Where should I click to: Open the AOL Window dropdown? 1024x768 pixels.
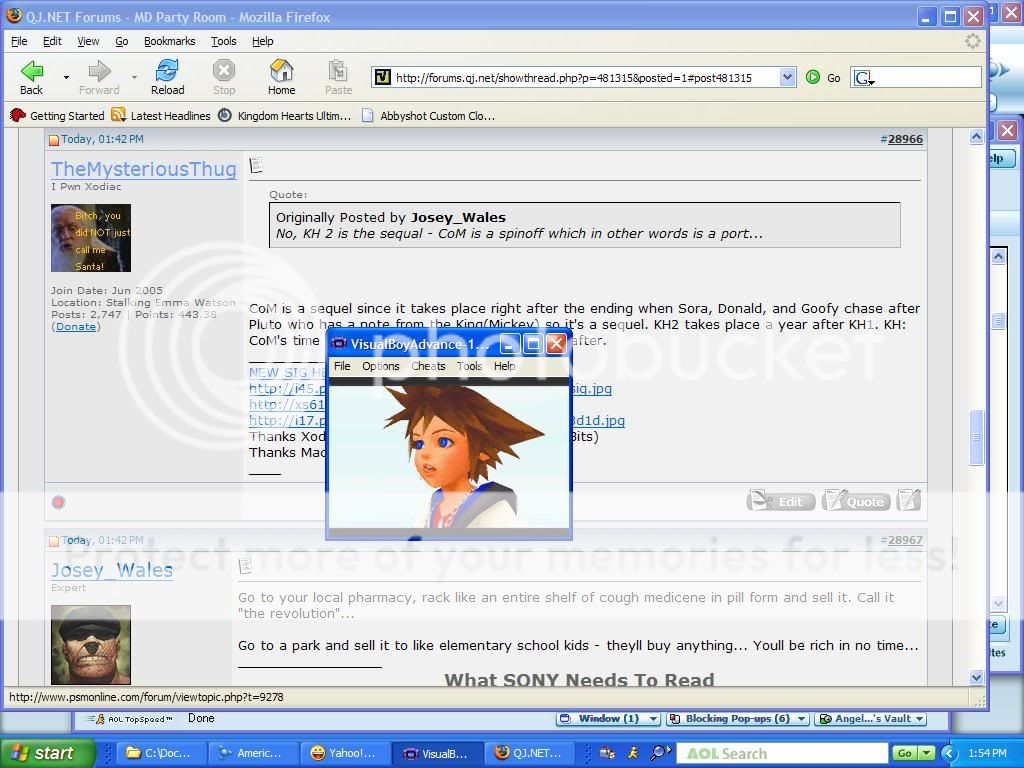[654, 718]
